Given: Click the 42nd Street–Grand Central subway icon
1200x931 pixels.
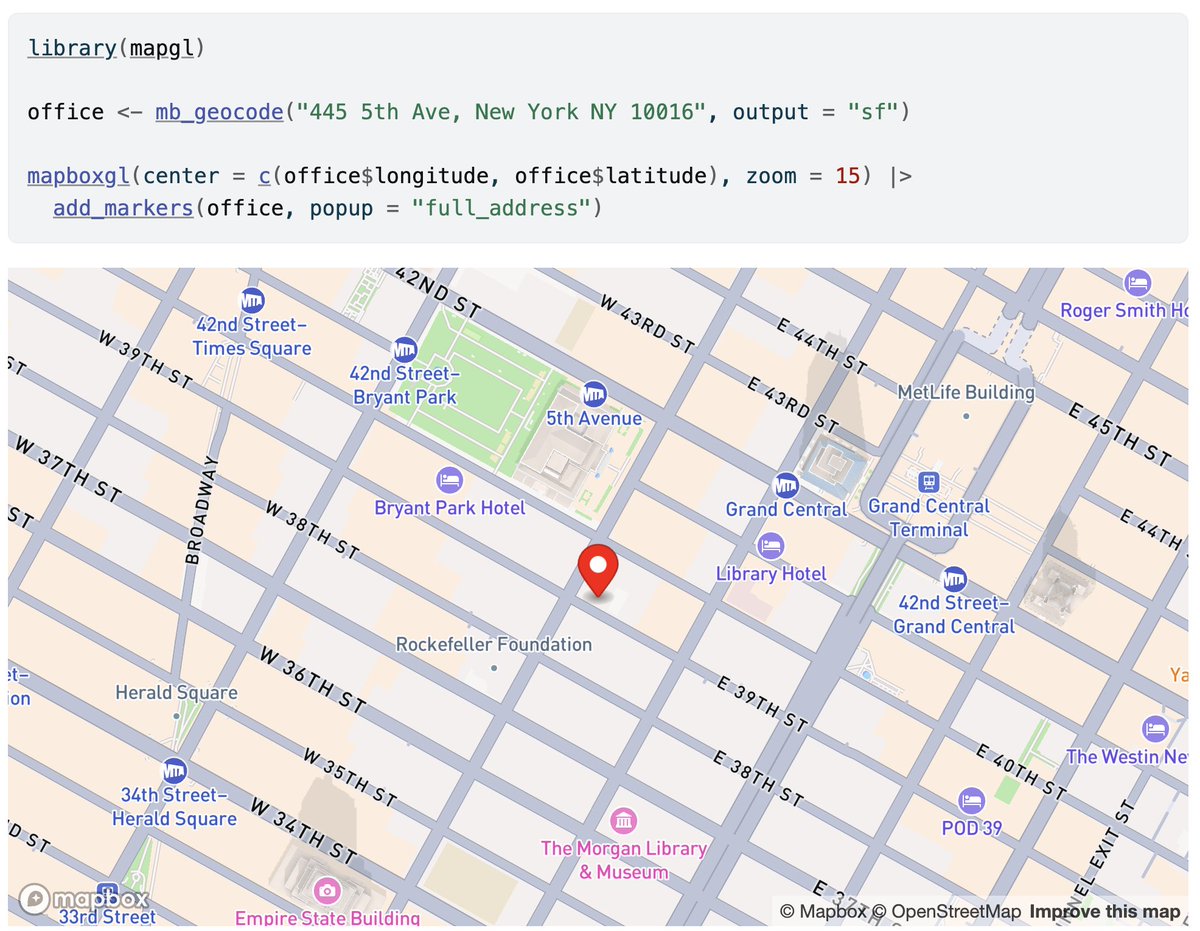Looking at the screenshot, I should (x=954, y=579).
